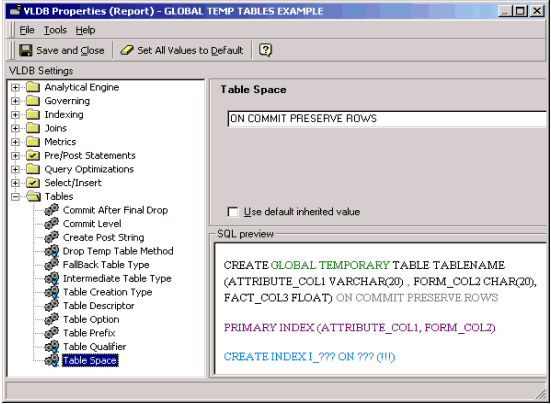
Task: Expand the Governing tree node
Action: pos(15,101)
